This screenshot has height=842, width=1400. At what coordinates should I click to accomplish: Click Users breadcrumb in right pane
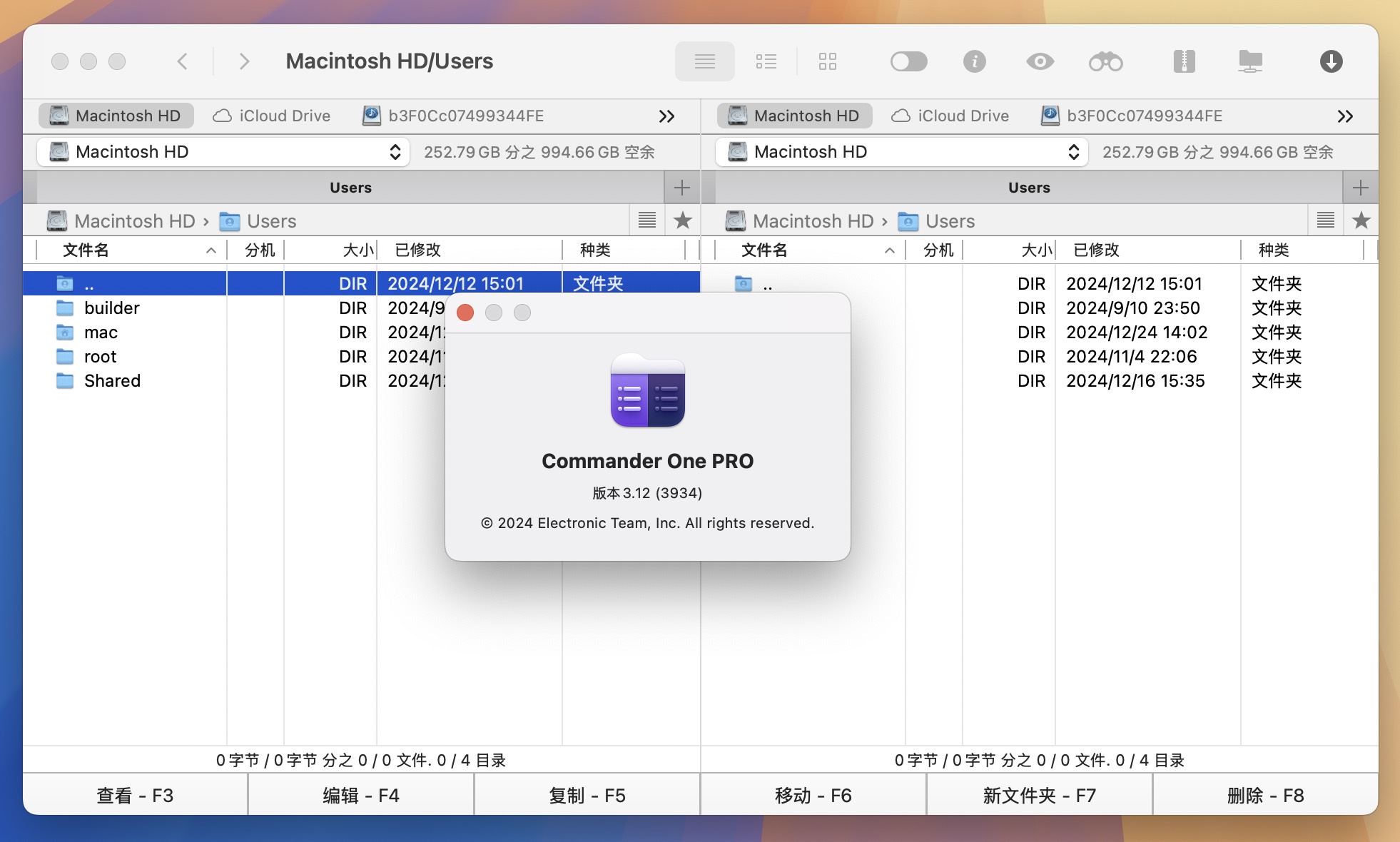936,221
